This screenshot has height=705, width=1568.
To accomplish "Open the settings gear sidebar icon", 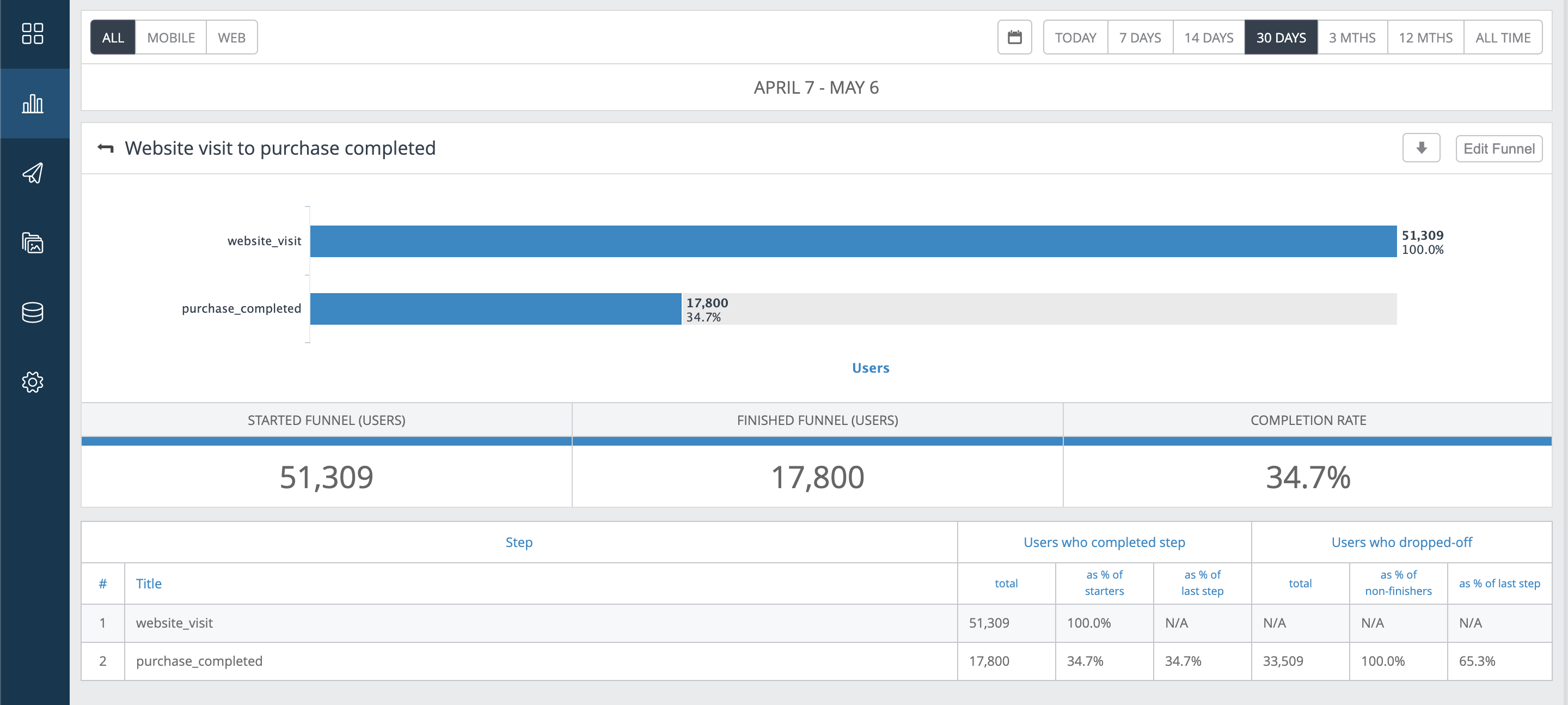I will click(x=33, y=382).
